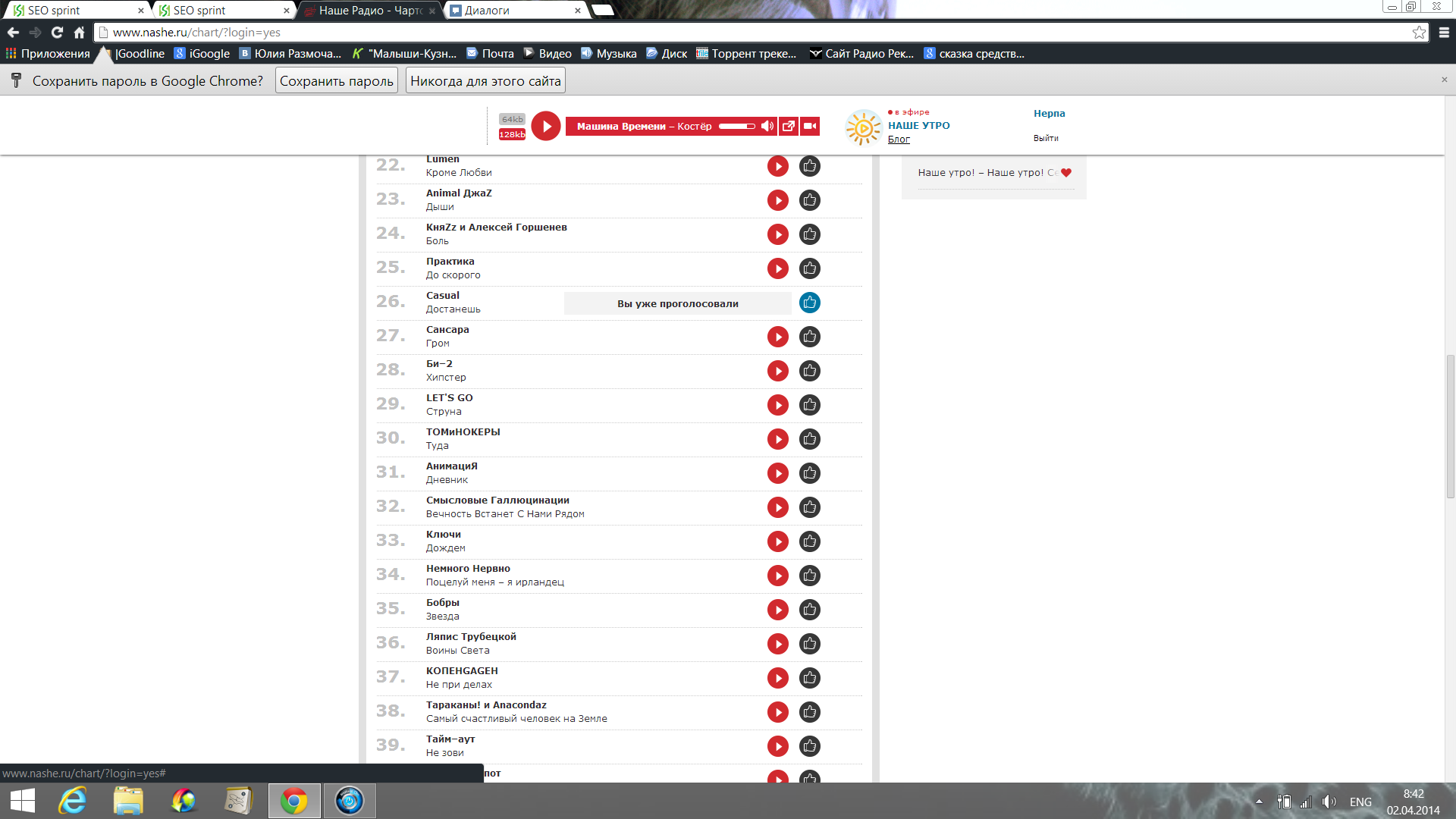Open Нерпа user profile
The height and width of the screenshot is (819, 1456).
[x=1049, y=114]
